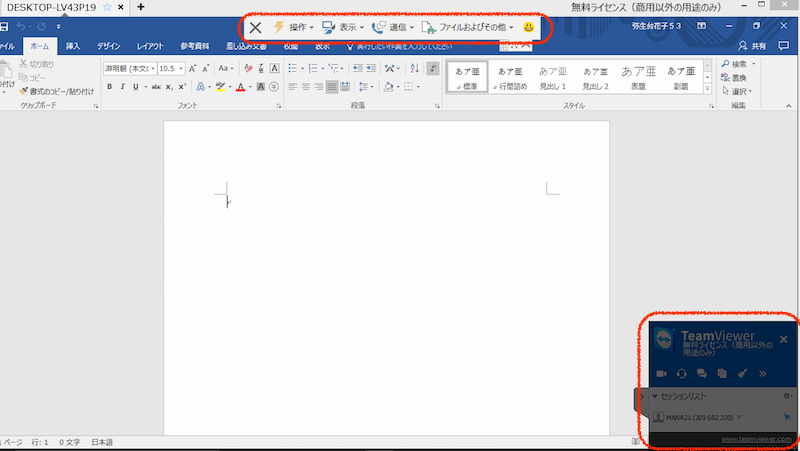Viewport: 800px width, 451px height.
Task: Switch to the 挿入 ribbon tab
Action: coord(73,46)
